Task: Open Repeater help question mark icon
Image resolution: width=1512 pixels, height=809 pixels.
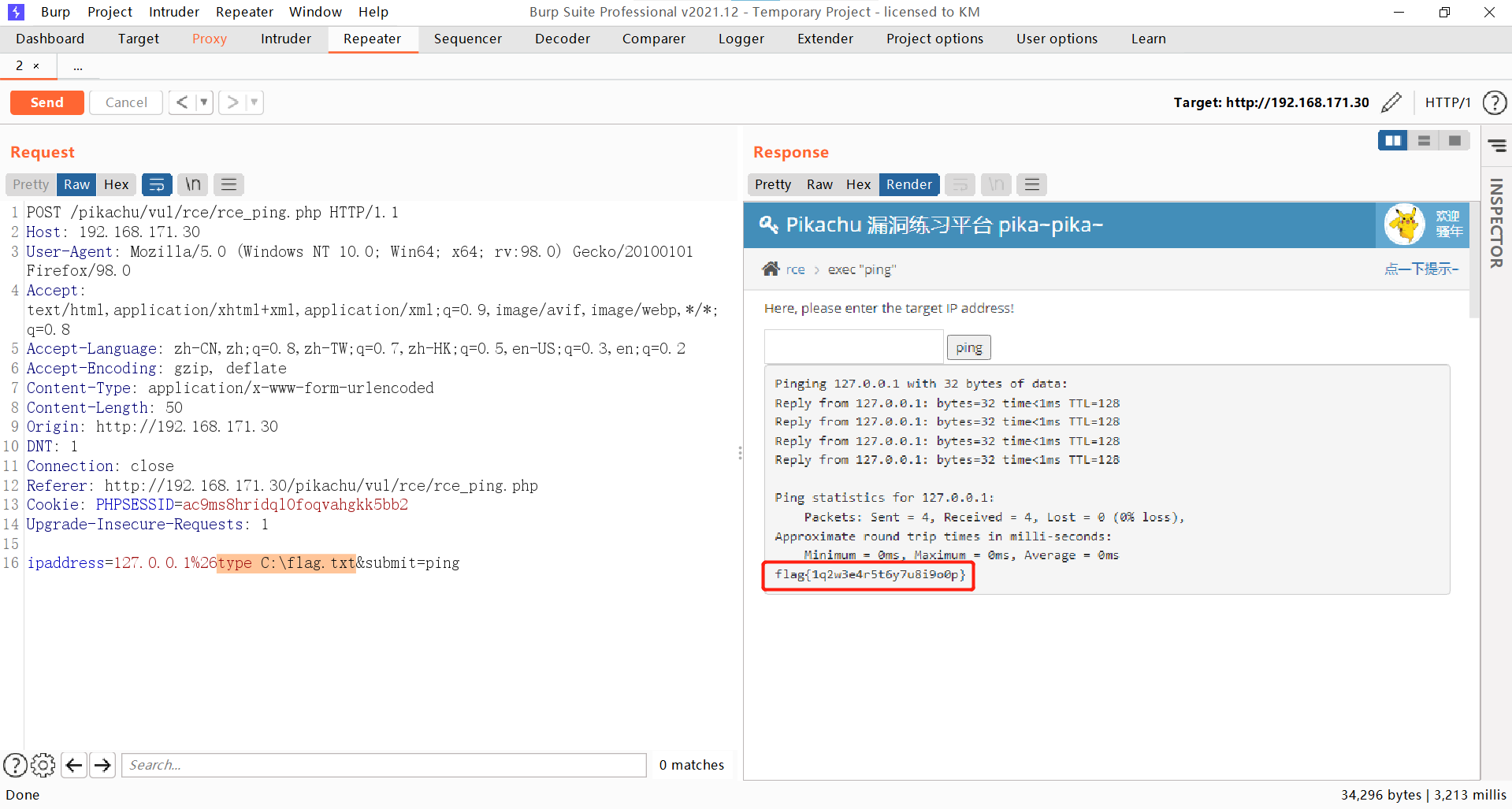Action: pyautogui.click(x=1495, y=102)
